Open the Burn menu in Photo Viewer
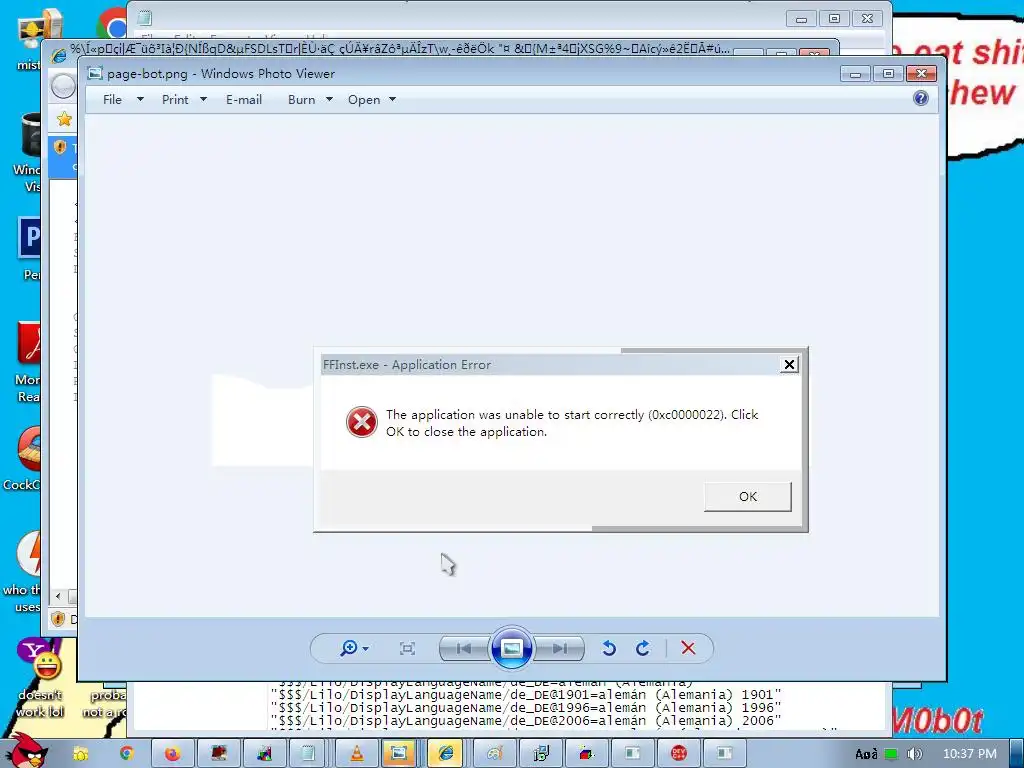 302,99
